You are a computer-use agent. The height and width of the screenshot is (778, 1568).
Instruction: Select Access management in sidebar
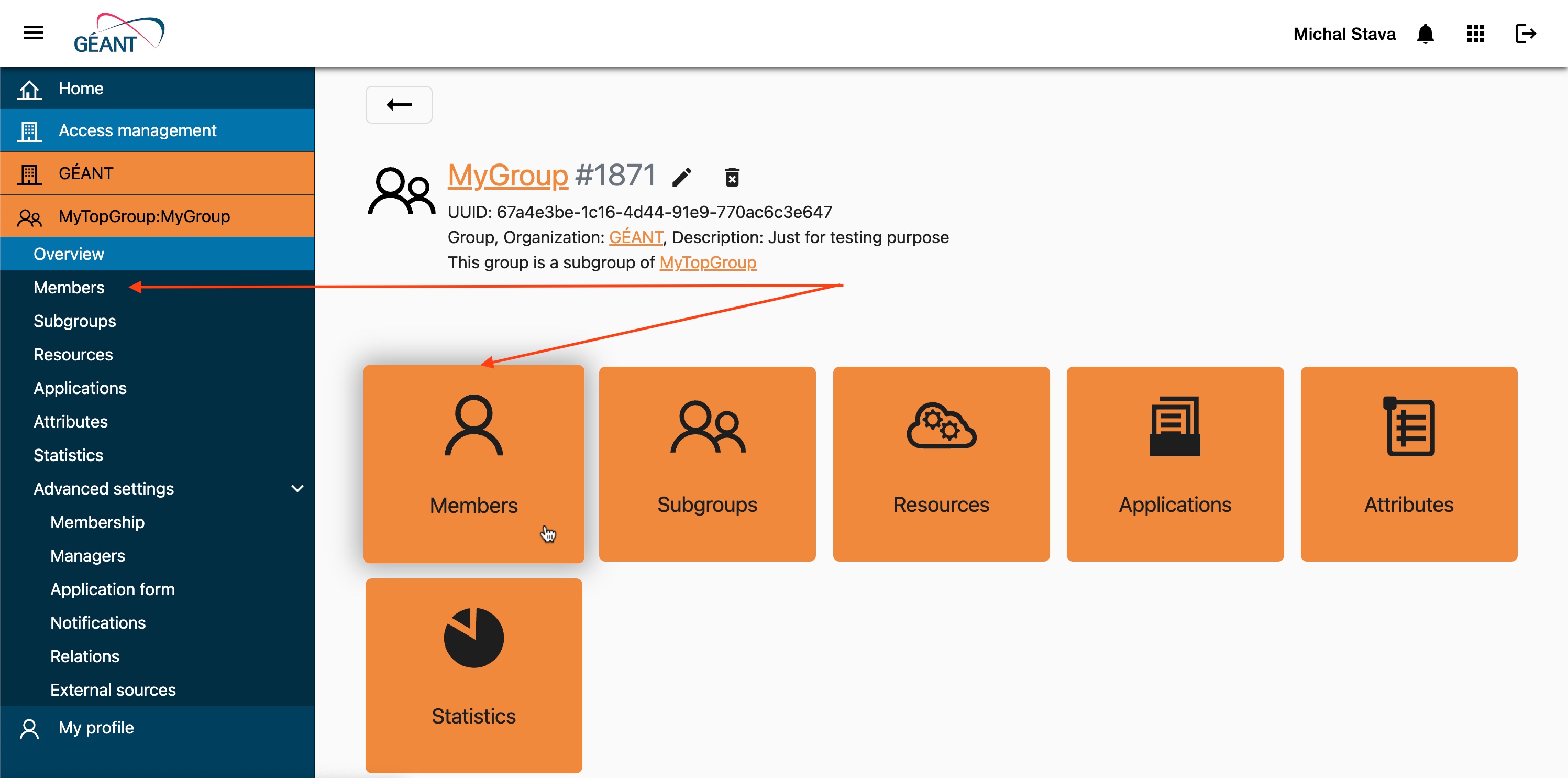point(158,130)
